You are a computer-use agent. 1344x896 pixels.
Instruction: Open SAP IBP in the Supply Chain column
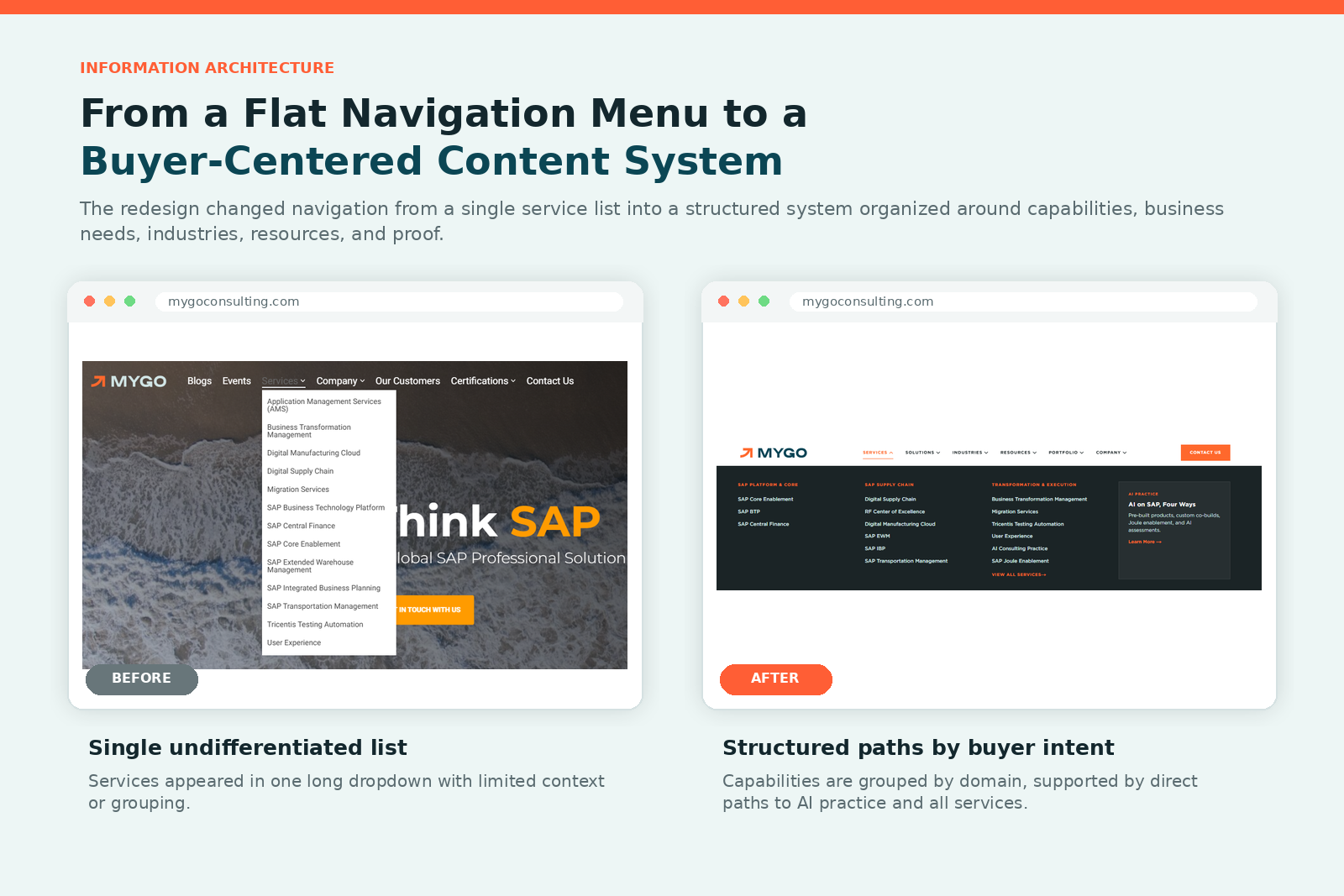click(874, 548)
